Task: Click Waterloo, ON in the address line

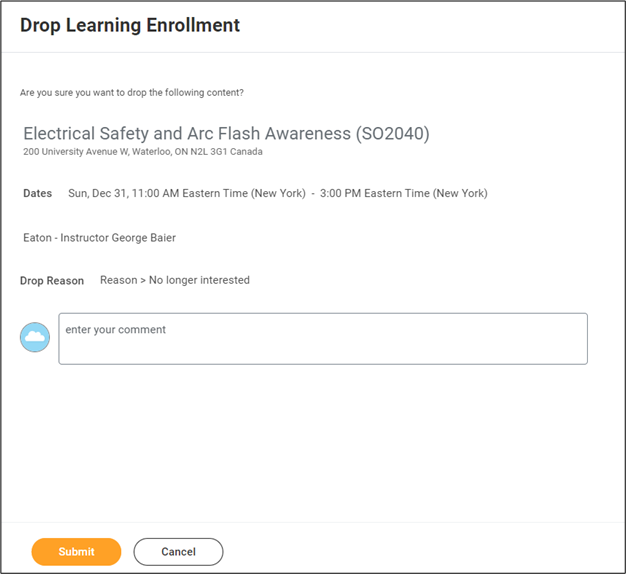Action: [162, 152]
